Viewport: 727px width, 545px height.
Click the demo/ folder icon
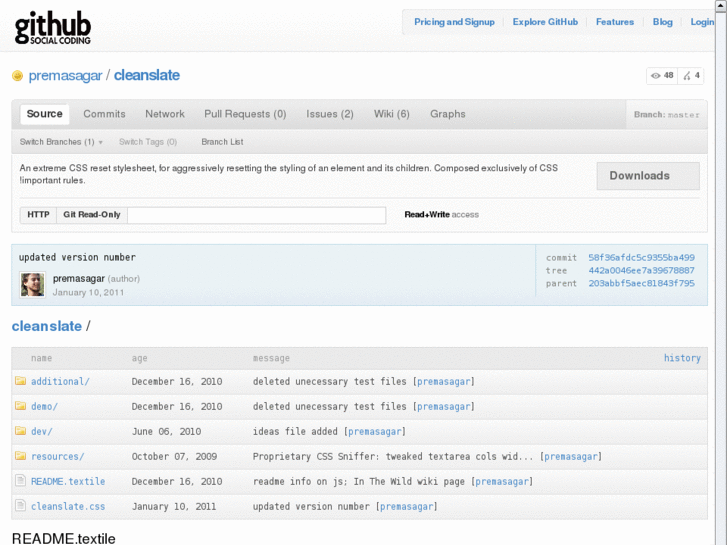(x=20, y=406)
